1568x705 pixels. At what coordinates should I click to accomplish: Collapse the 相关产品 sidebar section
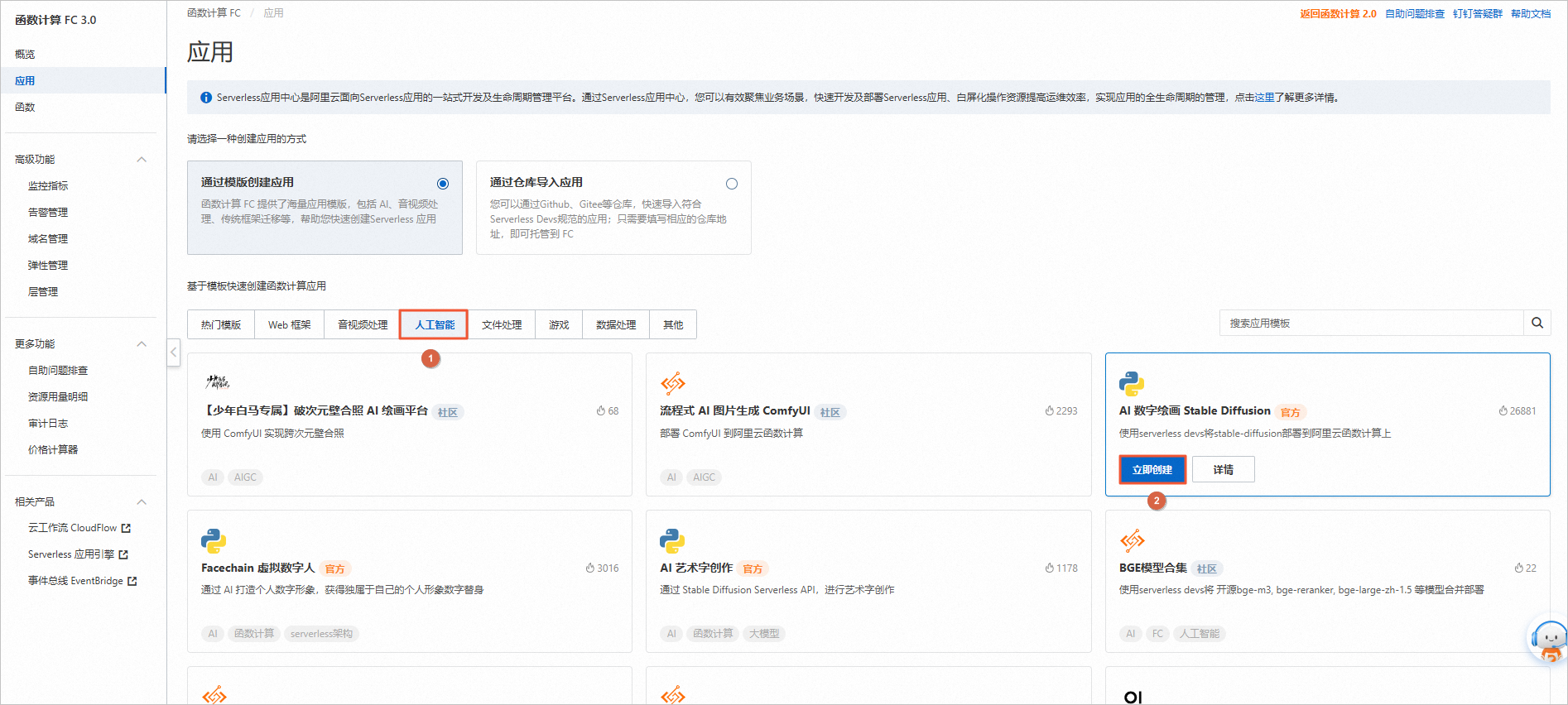[x=142, y=502]
